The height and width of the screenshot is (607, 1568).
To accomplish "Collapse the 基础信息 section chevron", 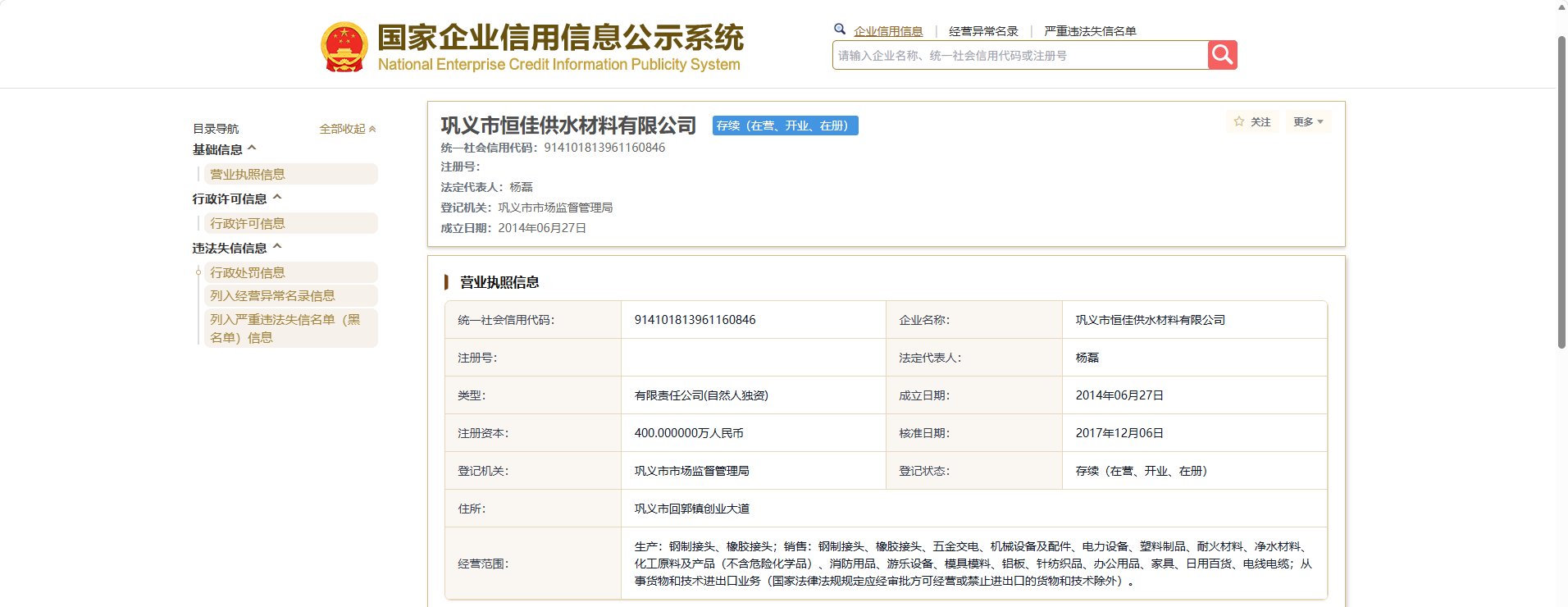I will pyautogui.click(x=252, y=148).
